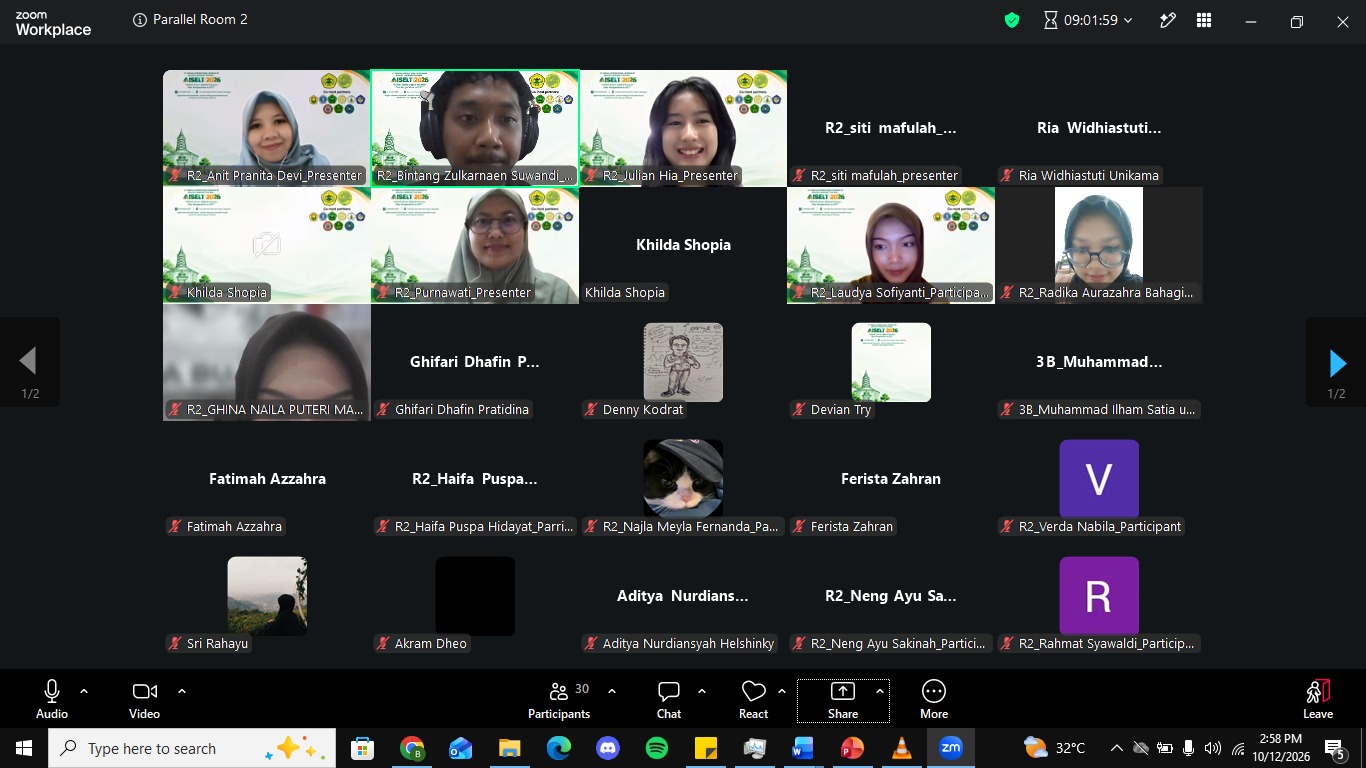Click muted mic icon for Devian Try
Viewport: 1366px width, 768px height.
[x=799, y=410]
